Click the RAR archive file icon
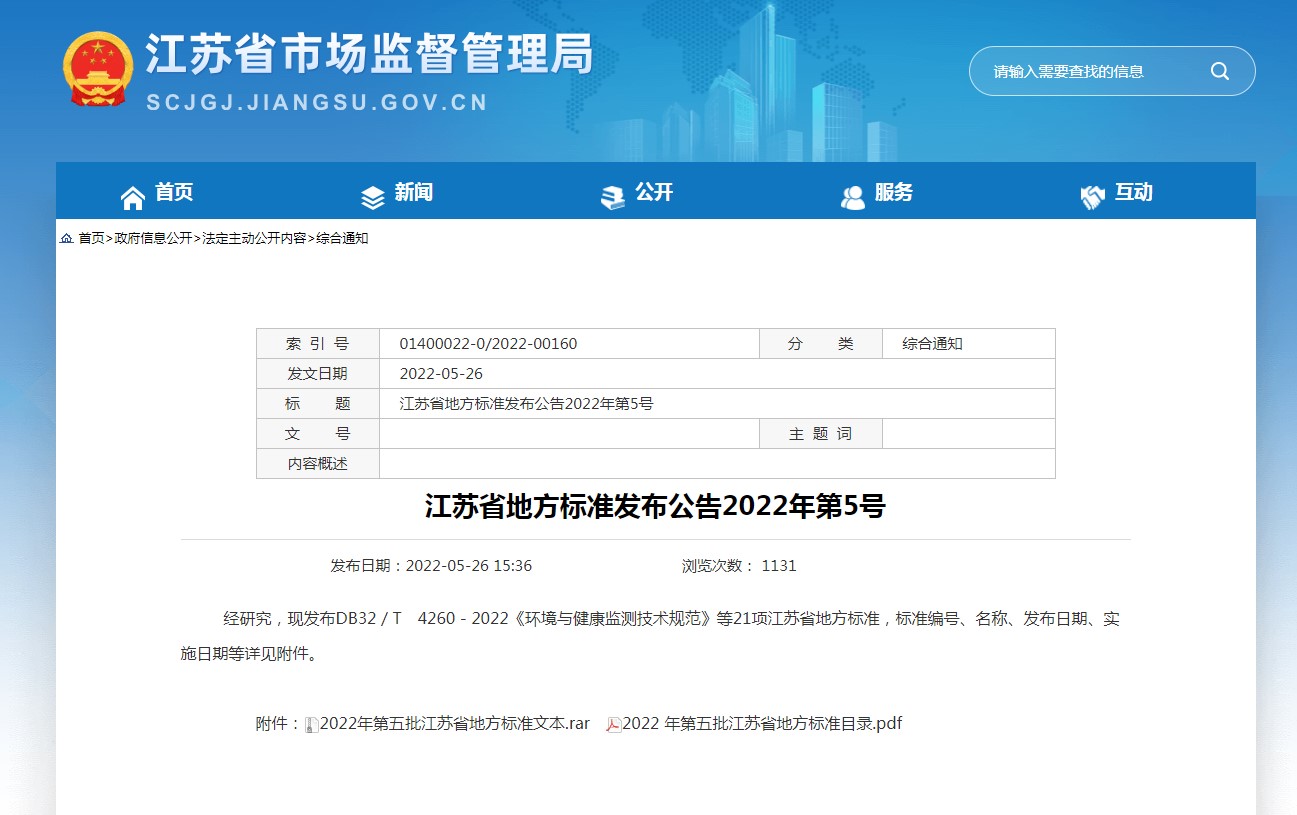Viewport: 1297px width, 815px height. coord(311,724)
